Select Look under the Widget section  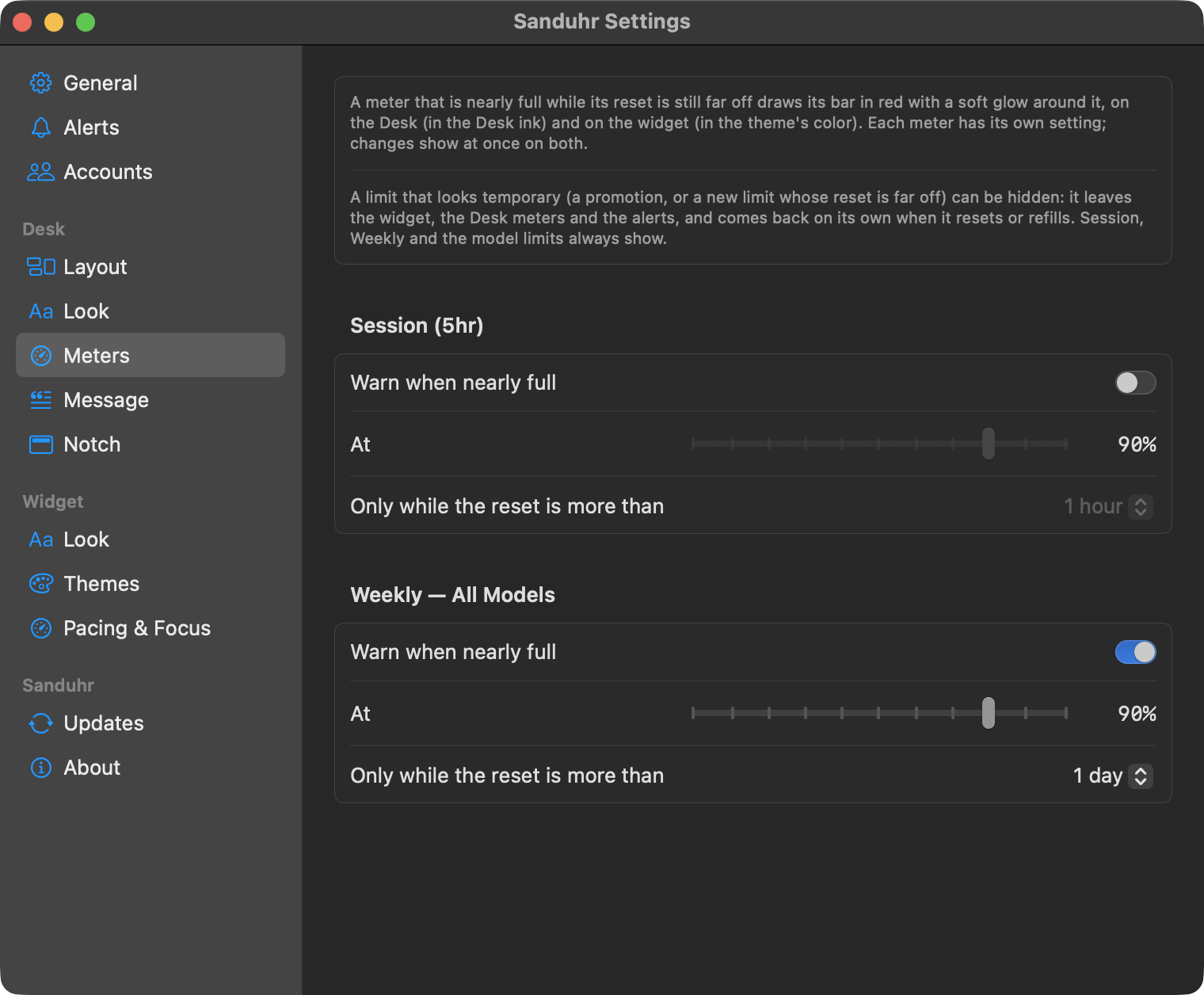pyautogui.click(x=150, y=539)
